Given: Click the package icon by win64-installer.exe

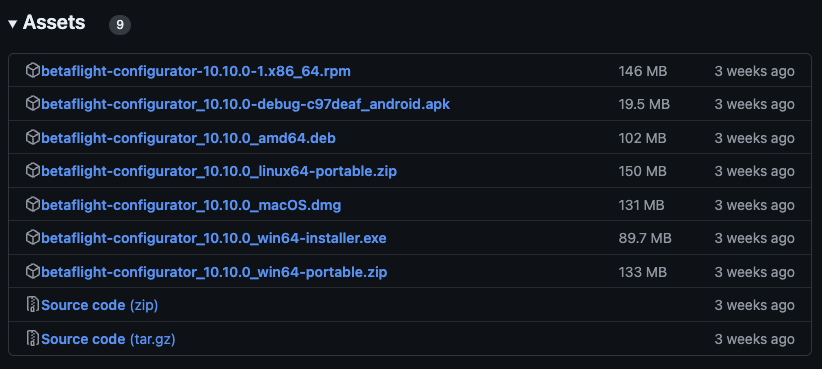Looking at the screenshot, I should pos(33,238).
